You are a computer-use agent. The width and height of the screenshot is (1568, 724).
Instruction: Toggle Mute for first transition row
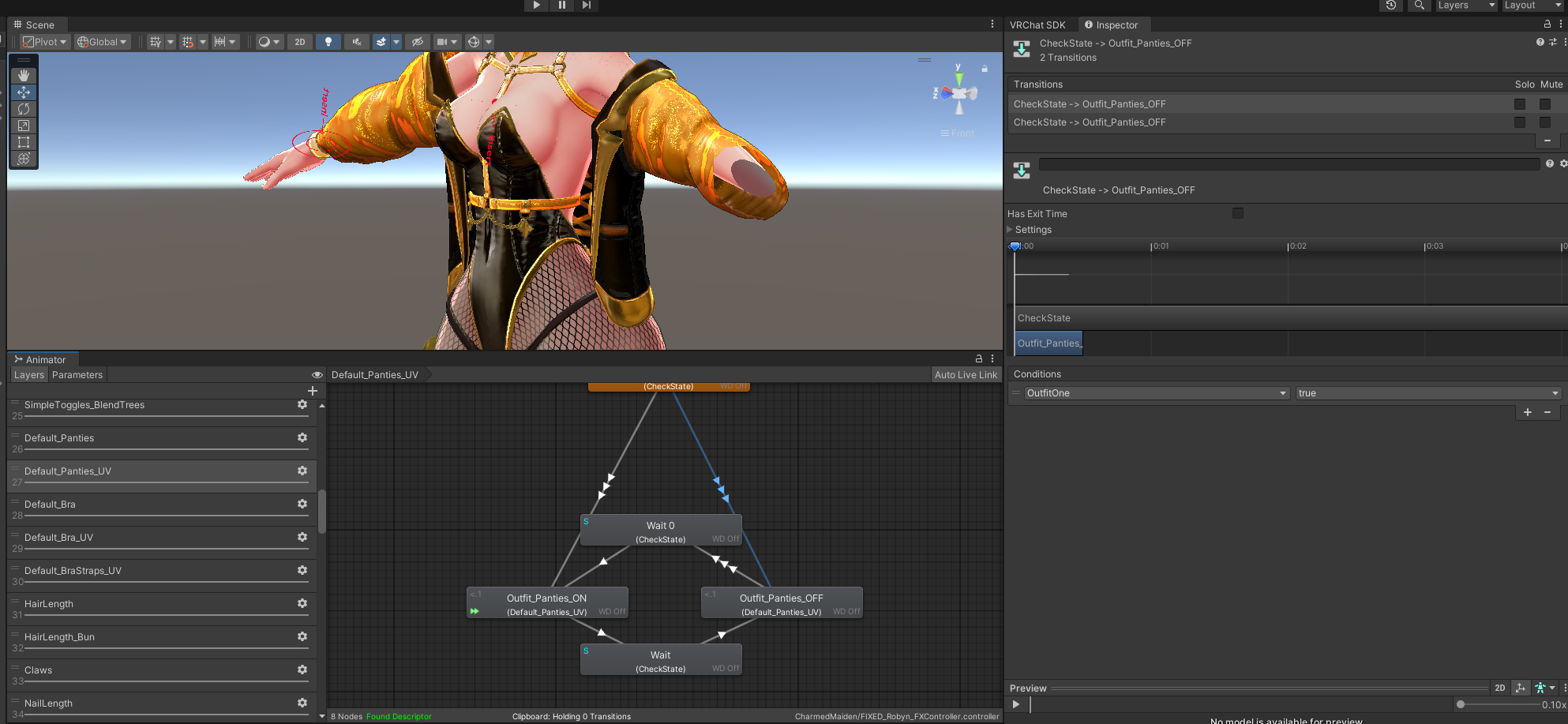coord(1545,104)
